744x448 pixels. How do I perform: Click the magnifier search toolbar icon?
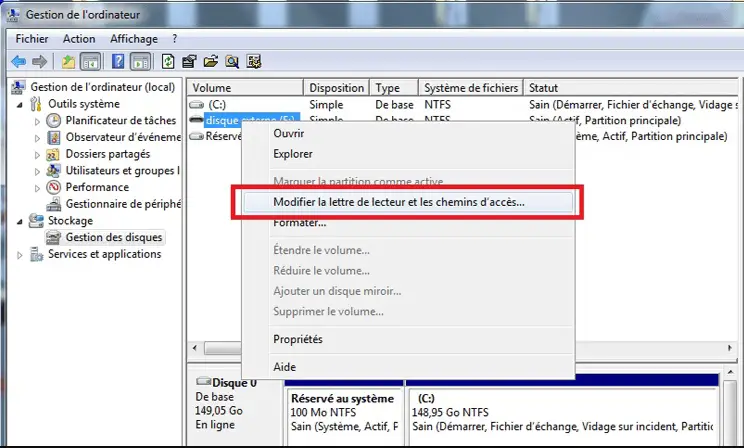click(x=232, y=61)
